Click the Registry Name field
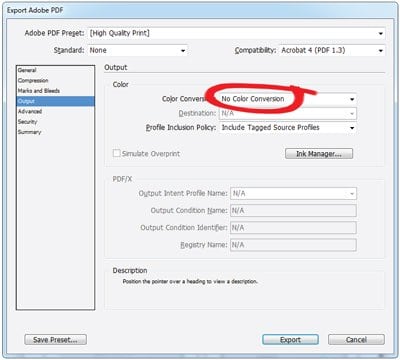Screen dimensions: 400x360 (x=293, y=245)
